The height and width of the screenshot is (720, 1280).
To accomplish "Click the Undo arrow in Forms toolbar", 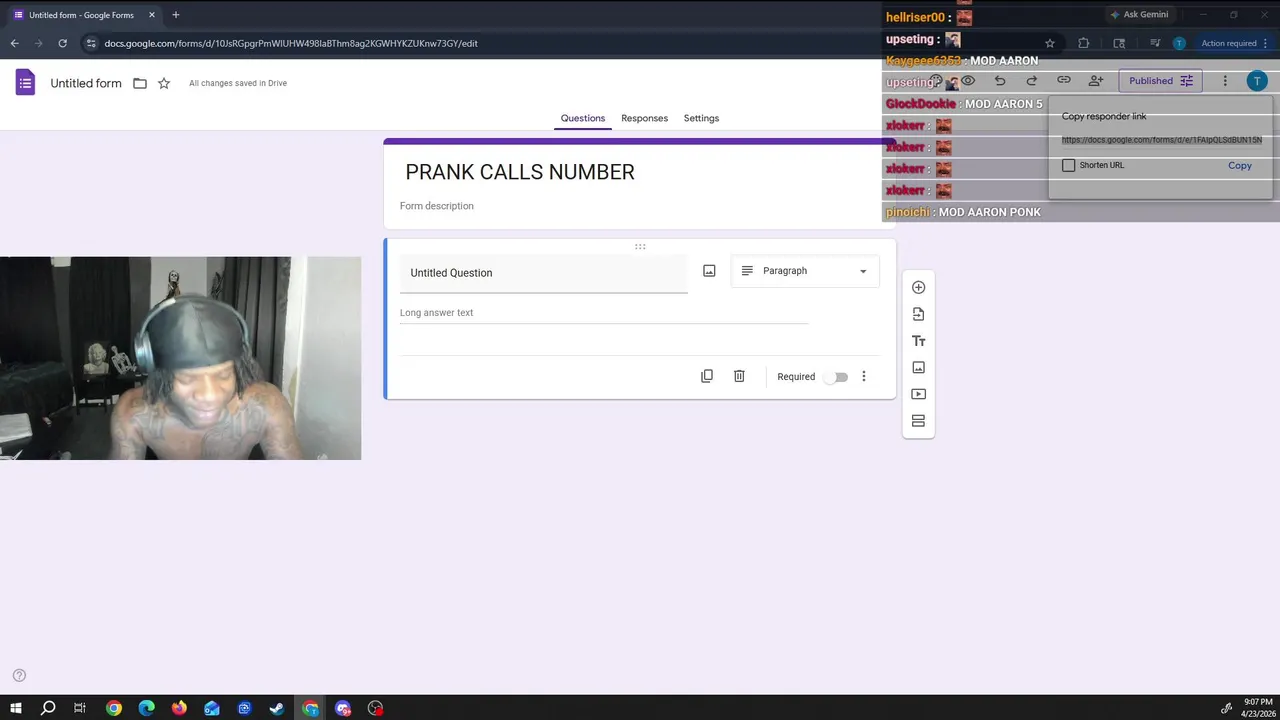I will tap(1000, 81).
